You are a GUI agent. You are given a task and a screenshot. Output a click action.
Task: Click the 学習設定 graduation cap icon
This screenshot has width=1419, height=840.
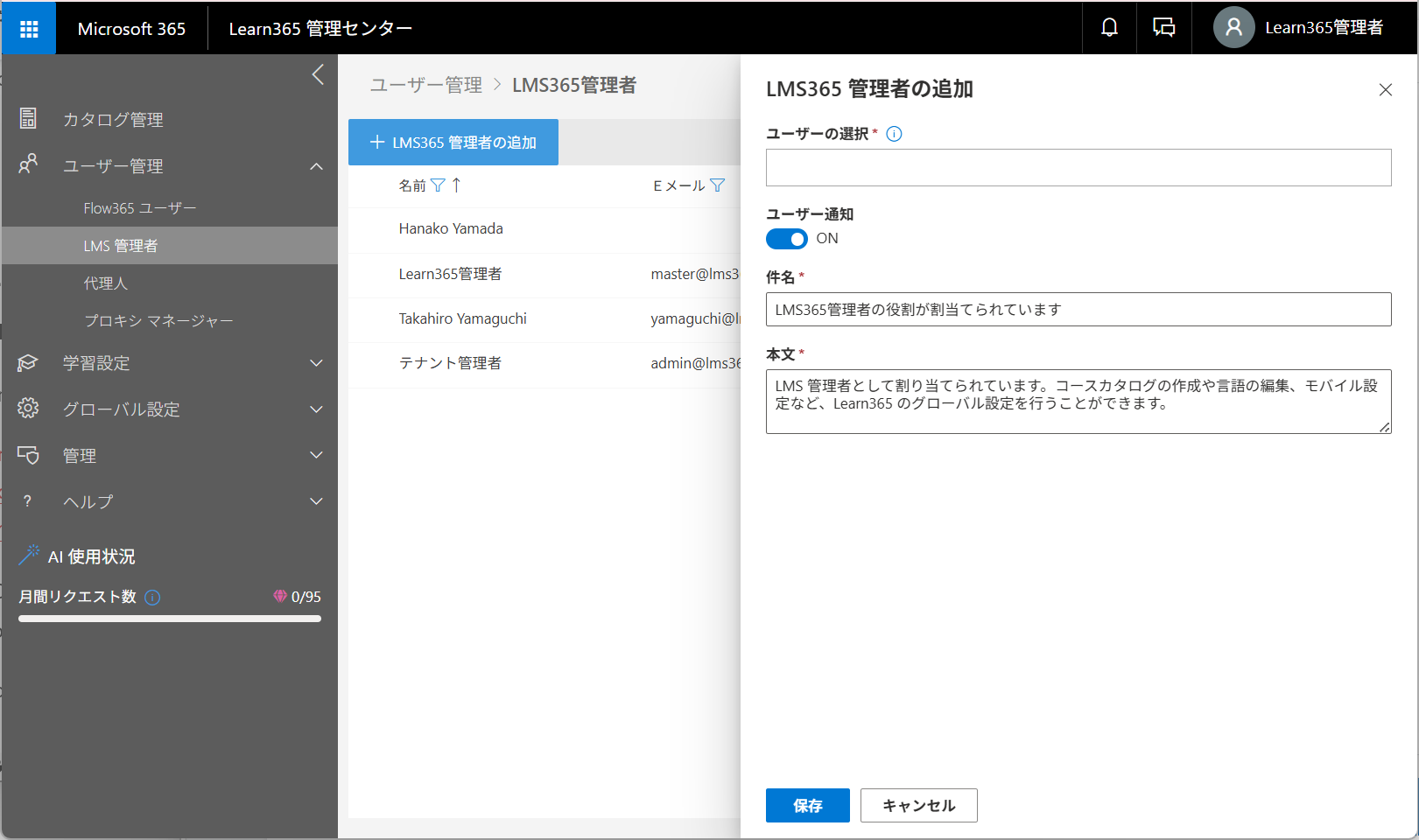tap(28, 362)
